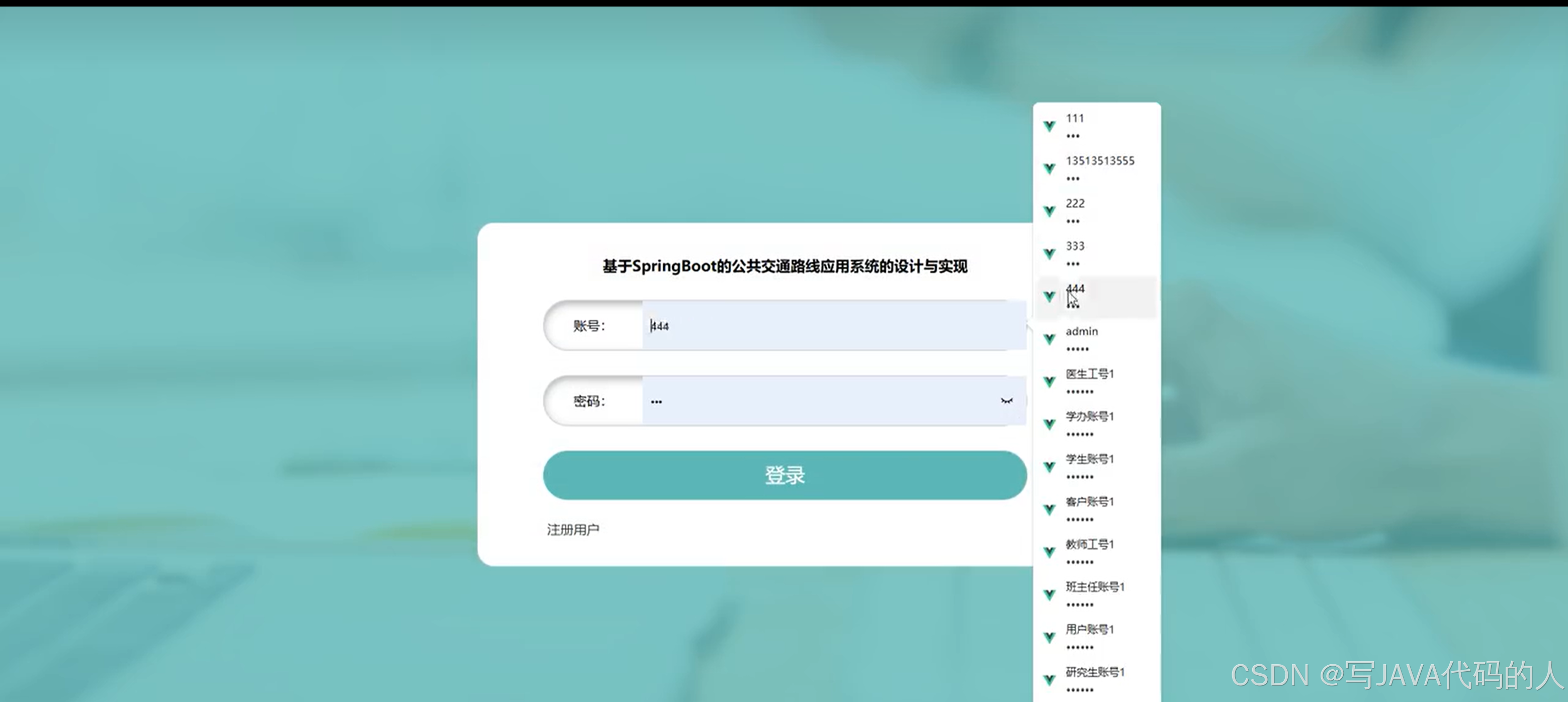
Task: Click inside the 账号 account input field
Action: 792,326
